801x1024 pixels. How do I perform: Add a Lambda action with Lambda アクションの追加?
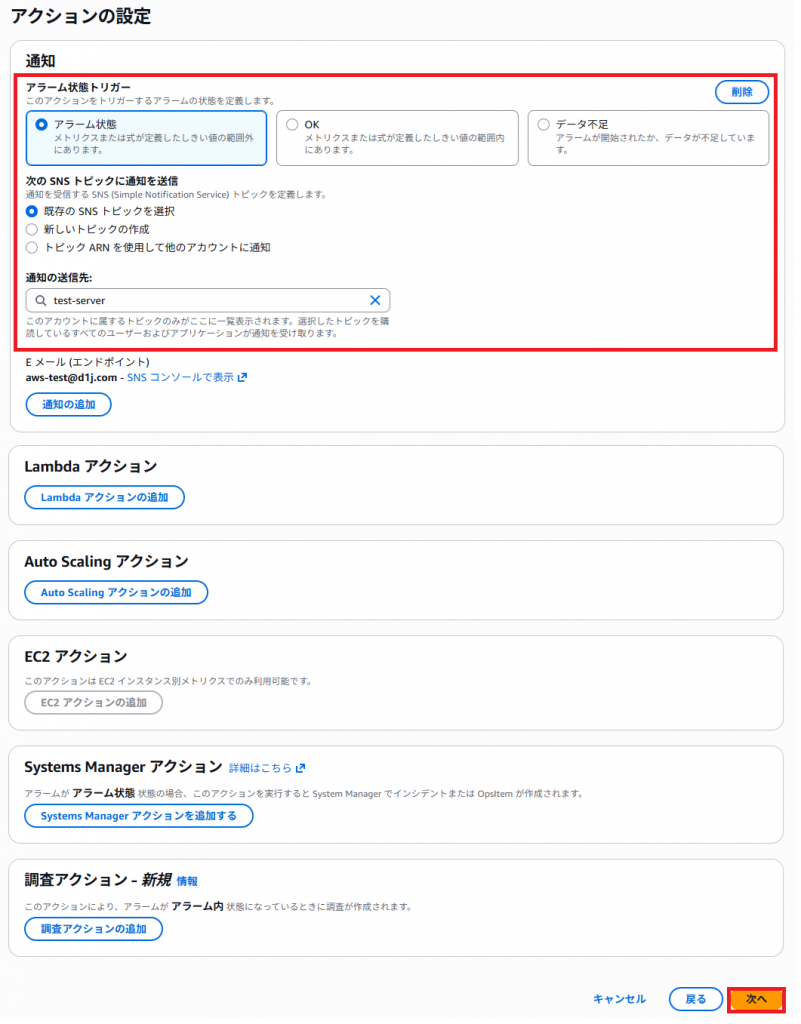(x=104, y=497)
